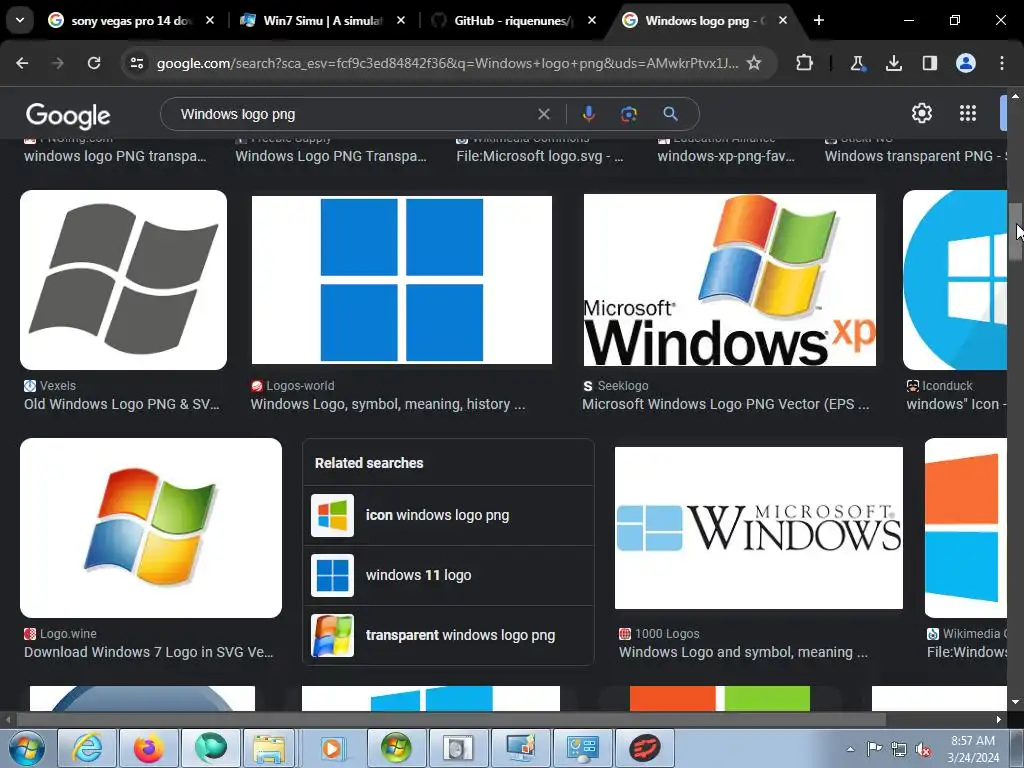Viewport: 1024px width, 768px height.
Task: Open a new tab with plus button
Action: click(x=818, y=20)
